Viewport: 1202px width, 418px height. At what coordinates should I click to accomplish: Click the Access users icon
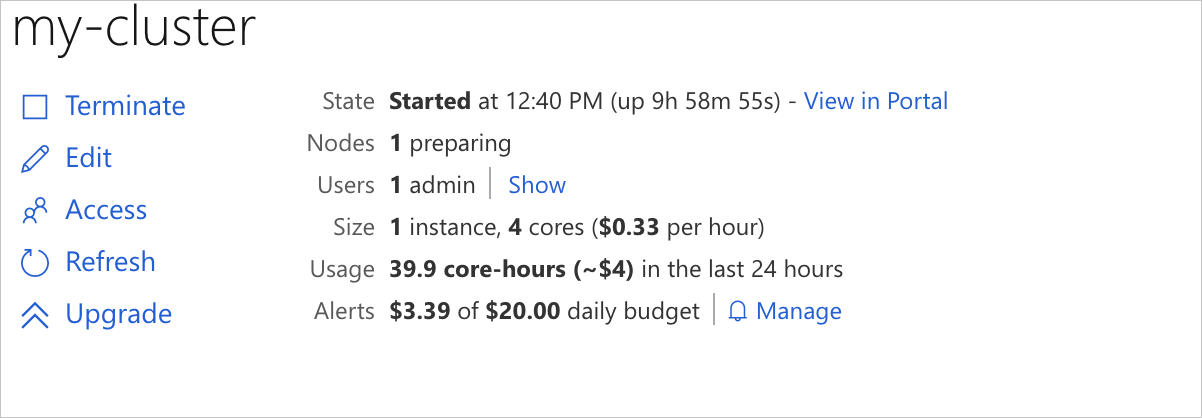click(35, 211)
